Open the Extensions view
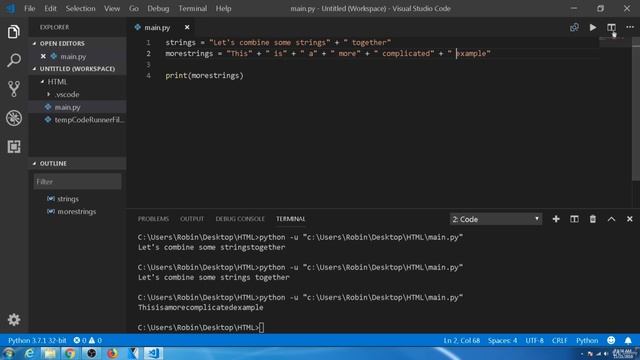 point(13,147)
